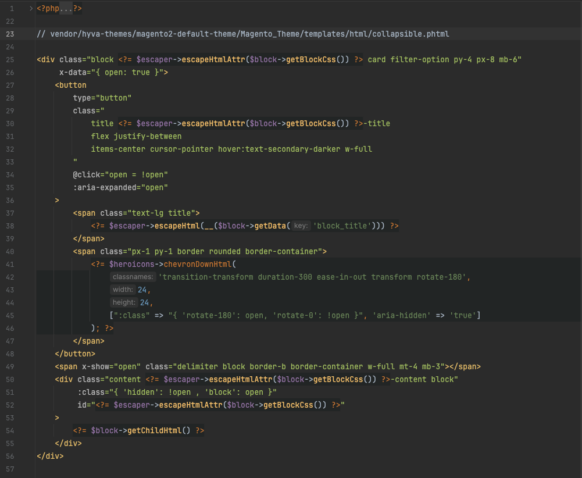Click the 'rotate-180': open expression

(224, 315)
